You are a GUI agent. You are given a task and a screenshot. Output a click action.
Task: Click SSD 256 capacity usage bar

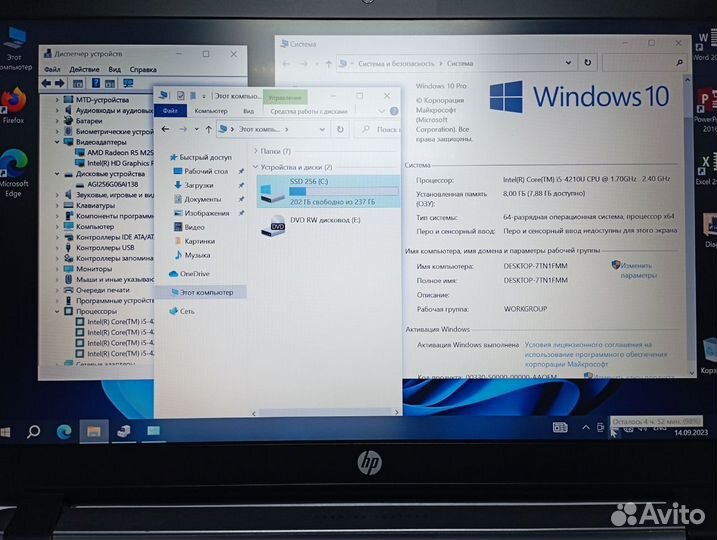coord(343,192)
